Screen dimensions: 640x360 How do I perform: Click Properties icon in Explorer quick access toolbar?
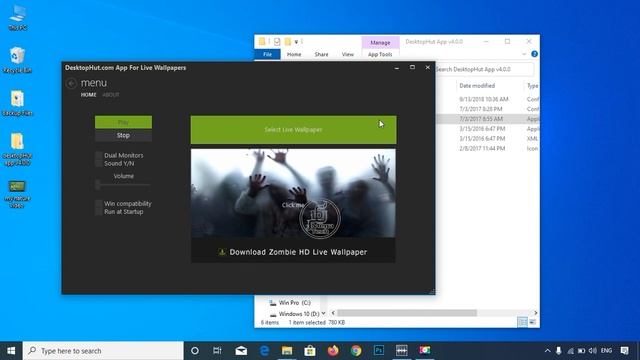277,42
